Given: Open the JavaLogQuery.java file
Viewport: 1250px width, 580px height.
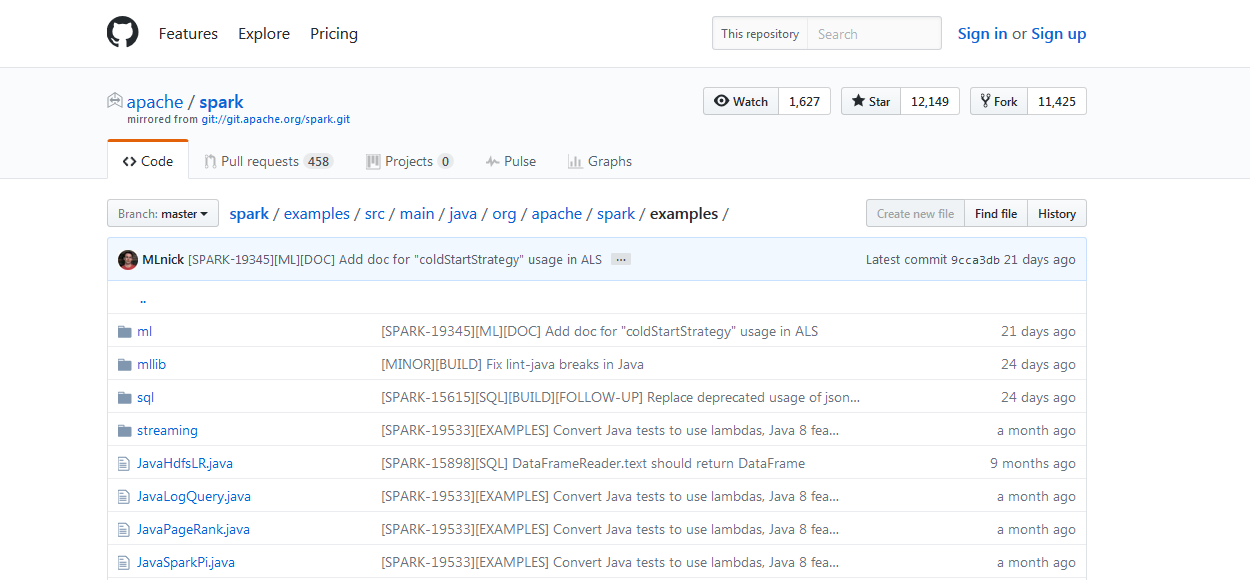Looking at the screenshot, I should coord(194,496).
